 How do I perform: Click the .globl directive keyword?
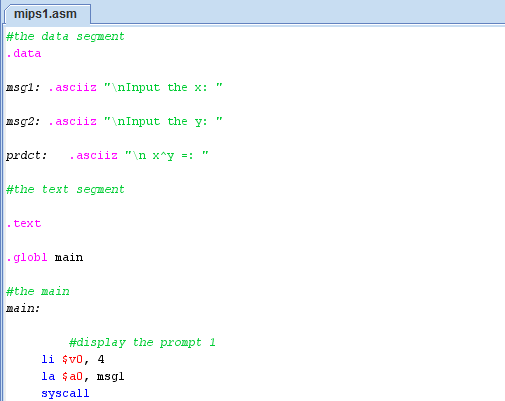click(x=27, y=257)
